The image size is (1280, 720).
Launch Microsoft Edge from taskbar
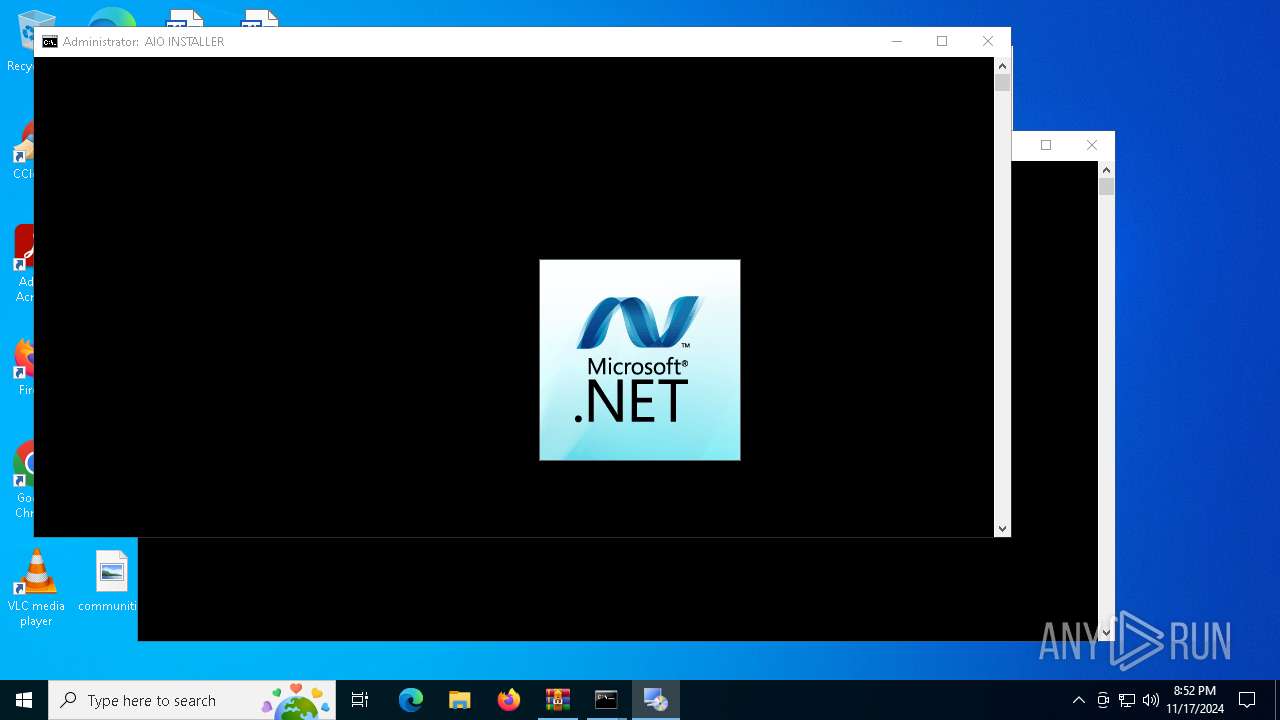click(411, 700)
